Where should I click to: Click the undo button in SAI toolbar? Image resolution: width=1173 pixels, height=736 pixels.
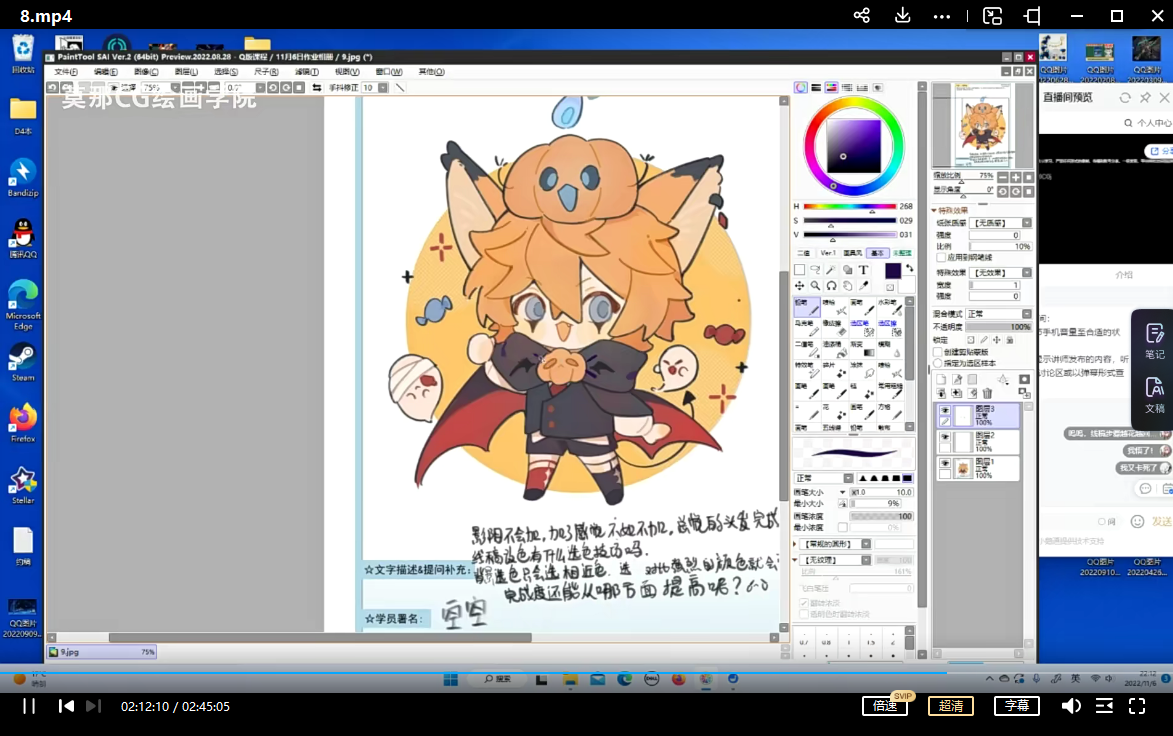tap(52, 88)
